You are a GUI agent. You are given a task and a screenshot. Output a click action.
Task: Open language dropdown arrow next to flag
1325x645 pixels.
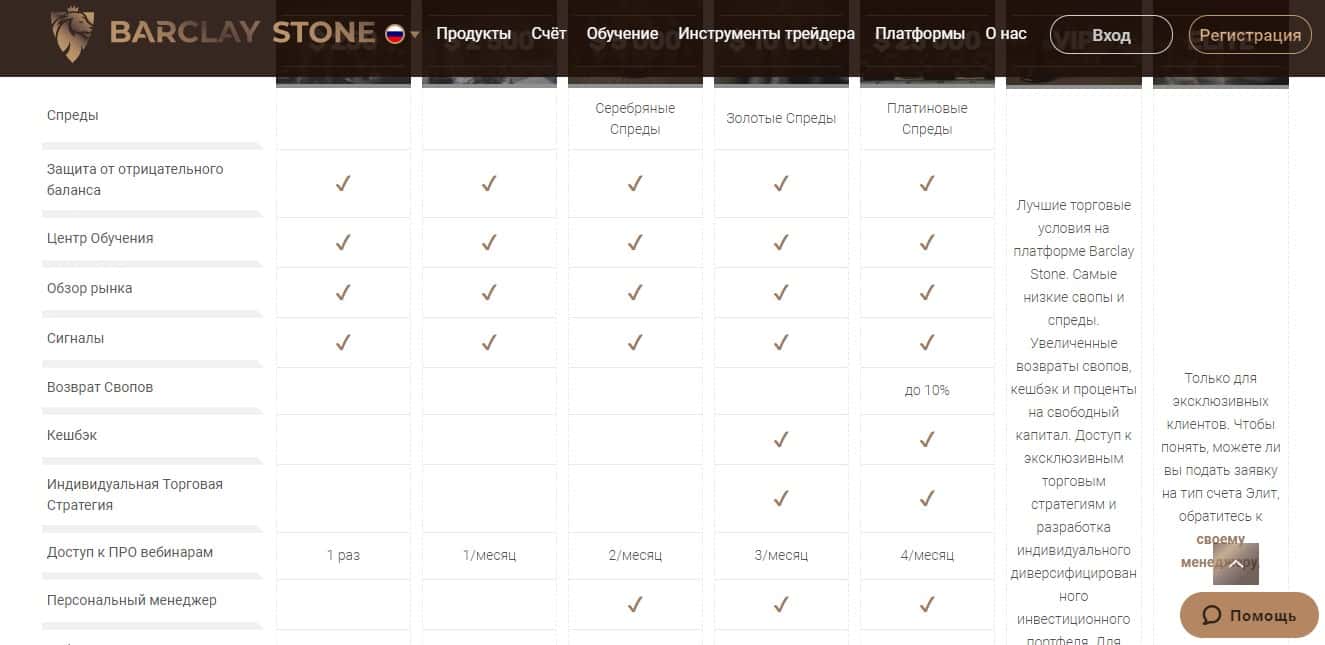click(414, 35)
